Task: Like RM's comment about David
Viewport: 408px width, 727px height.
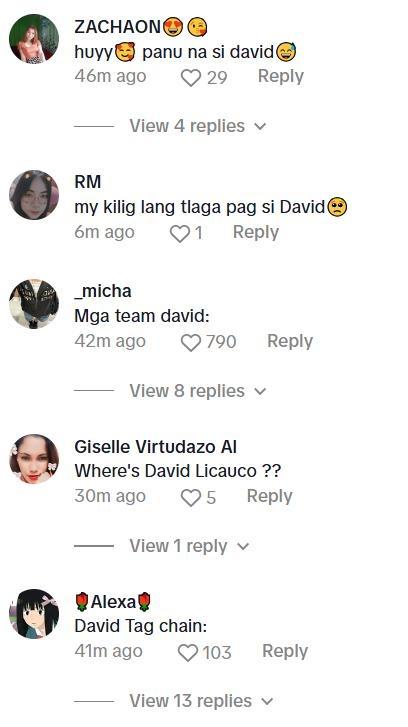Action: (179, 234)
